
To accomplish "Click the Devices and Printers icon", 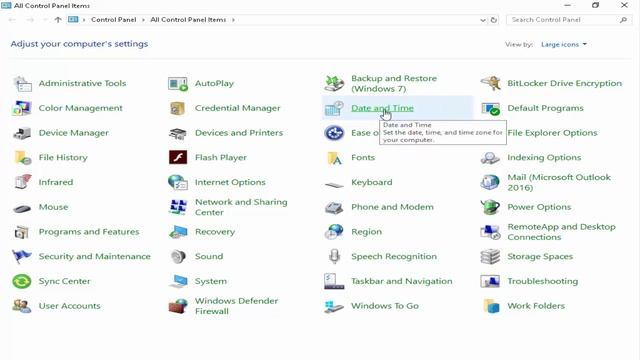I will (178, 133).
